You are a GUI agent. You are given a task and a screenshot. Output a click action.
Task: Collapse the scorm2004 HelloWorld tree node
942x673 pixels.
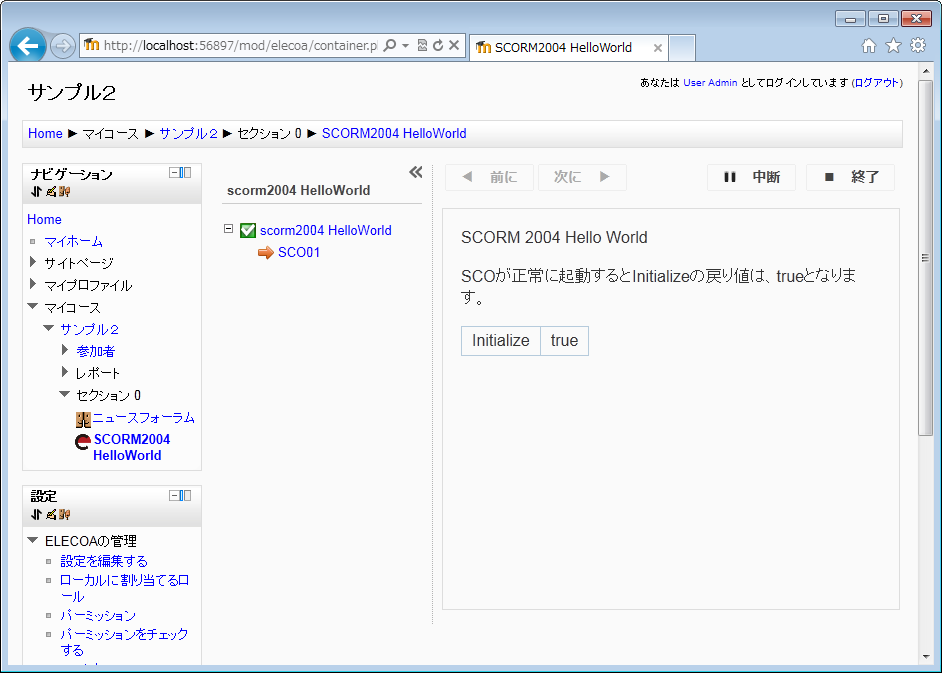[229, 230]
